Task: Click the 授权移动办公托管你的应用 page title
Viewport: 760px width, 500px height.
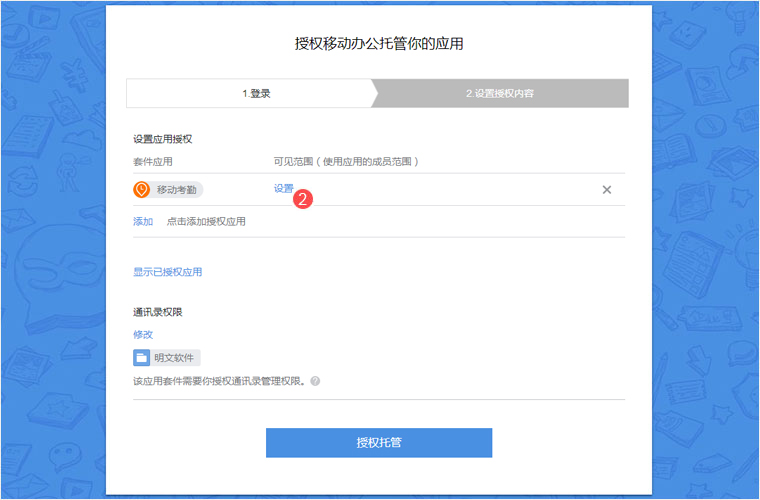Action: (x=379, y=44)
